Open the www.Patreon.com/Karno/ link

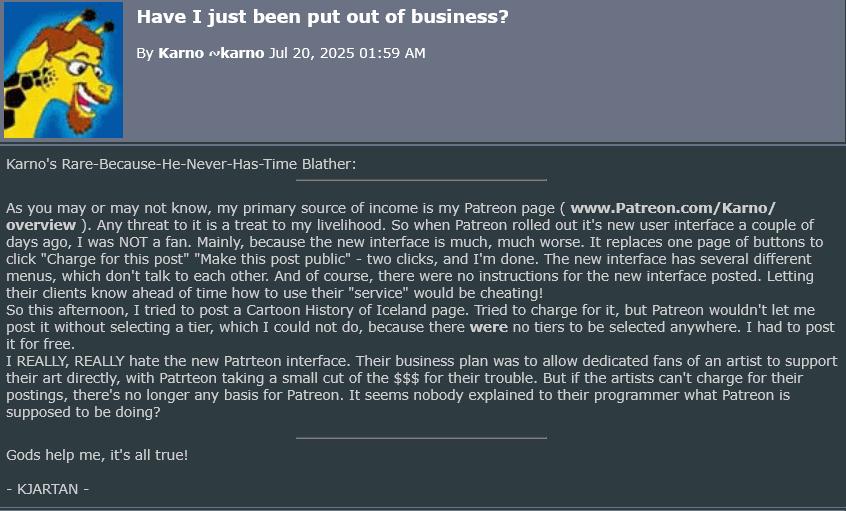click(673, 208)
